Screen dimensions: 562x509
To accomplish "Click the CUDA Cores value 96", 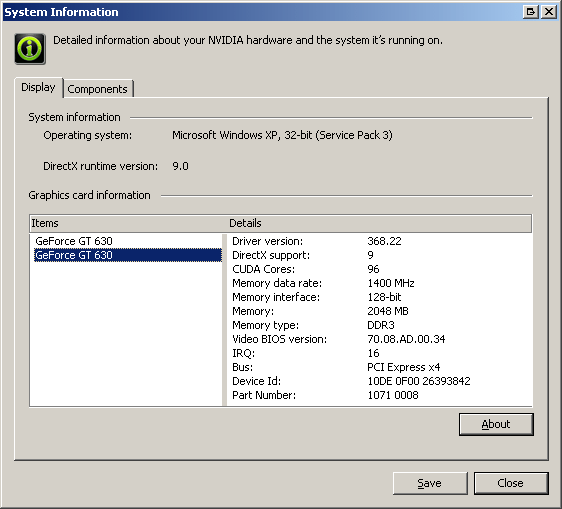I will coord(373,269).
